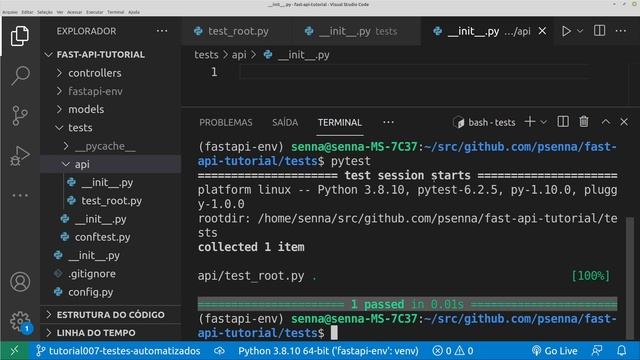Open __init__.py inside api folder
Viewport: 640px width, 360px height.
tap(107, 182)
